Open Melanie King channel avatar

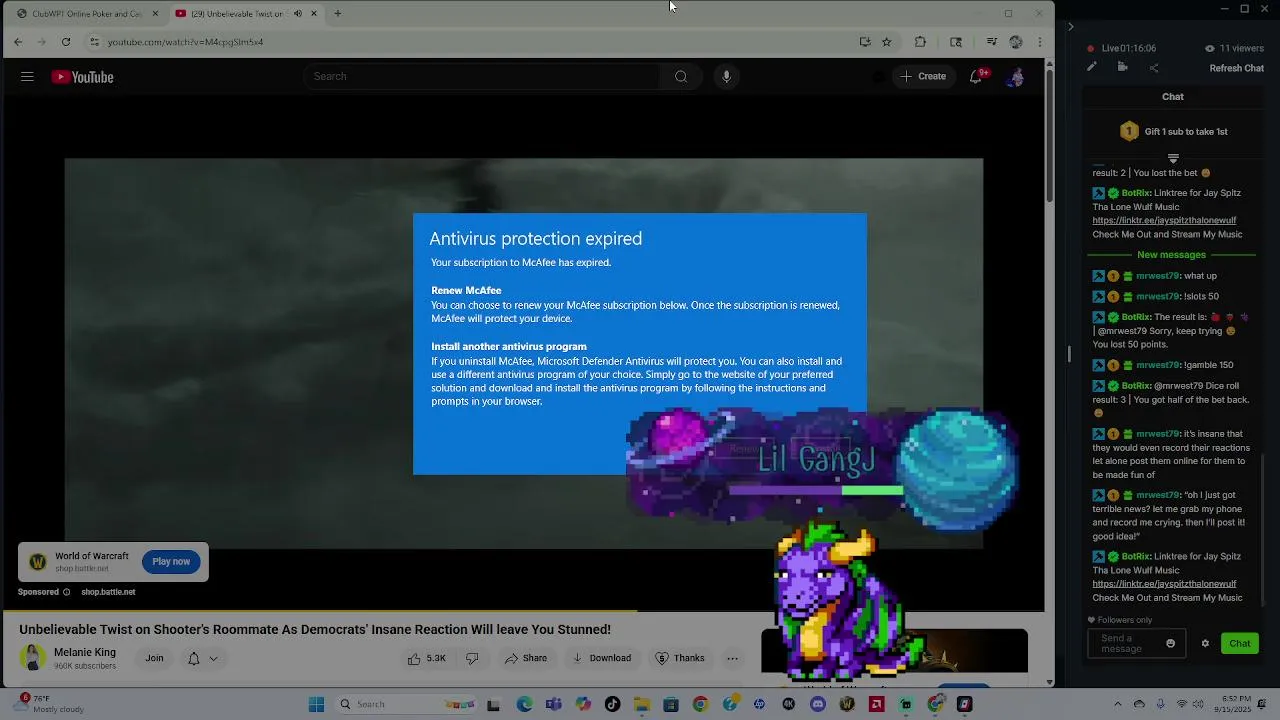tap(33, 658)
